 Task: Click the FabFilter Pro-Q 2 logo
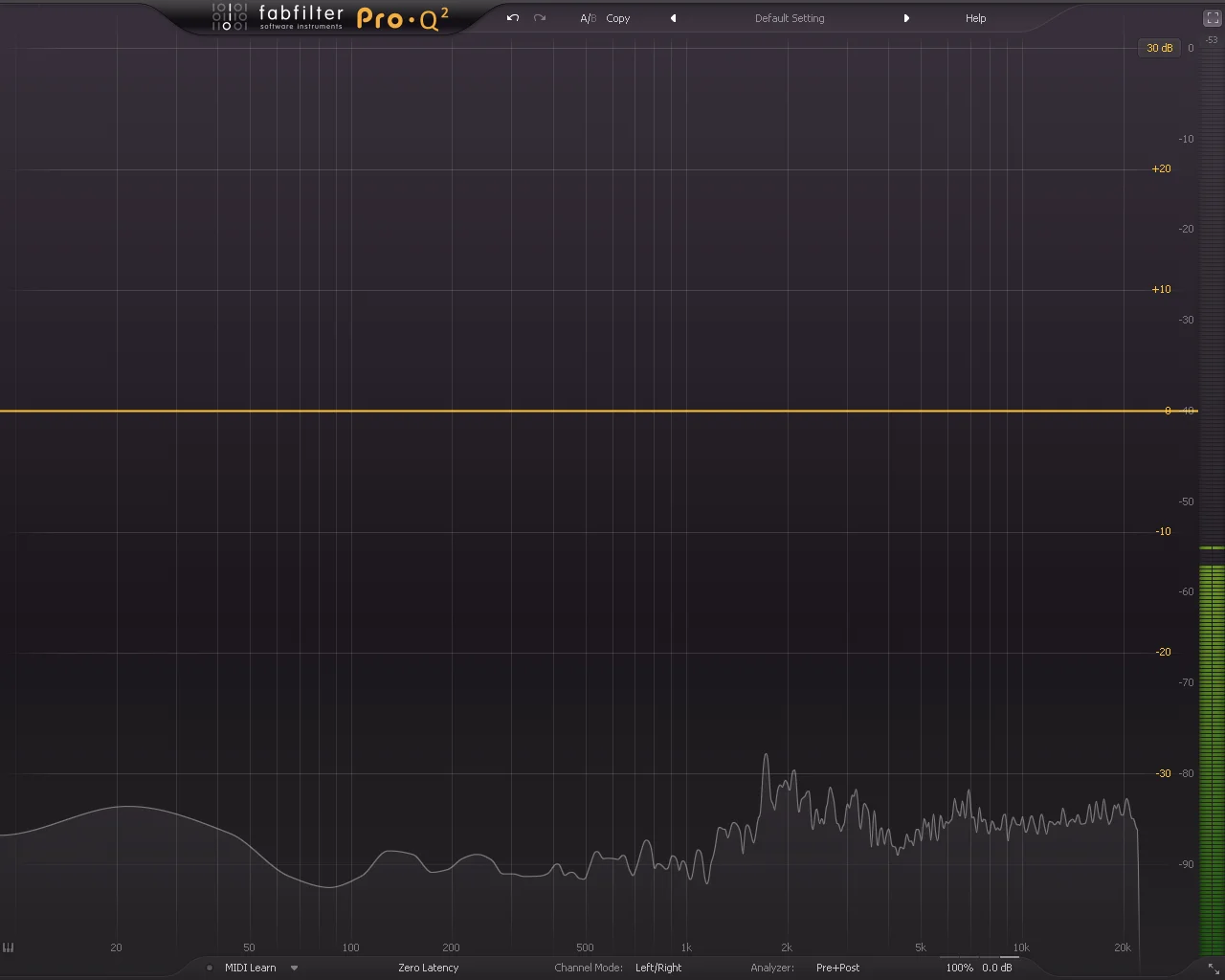pyautogui.click(x=330, y=17)
